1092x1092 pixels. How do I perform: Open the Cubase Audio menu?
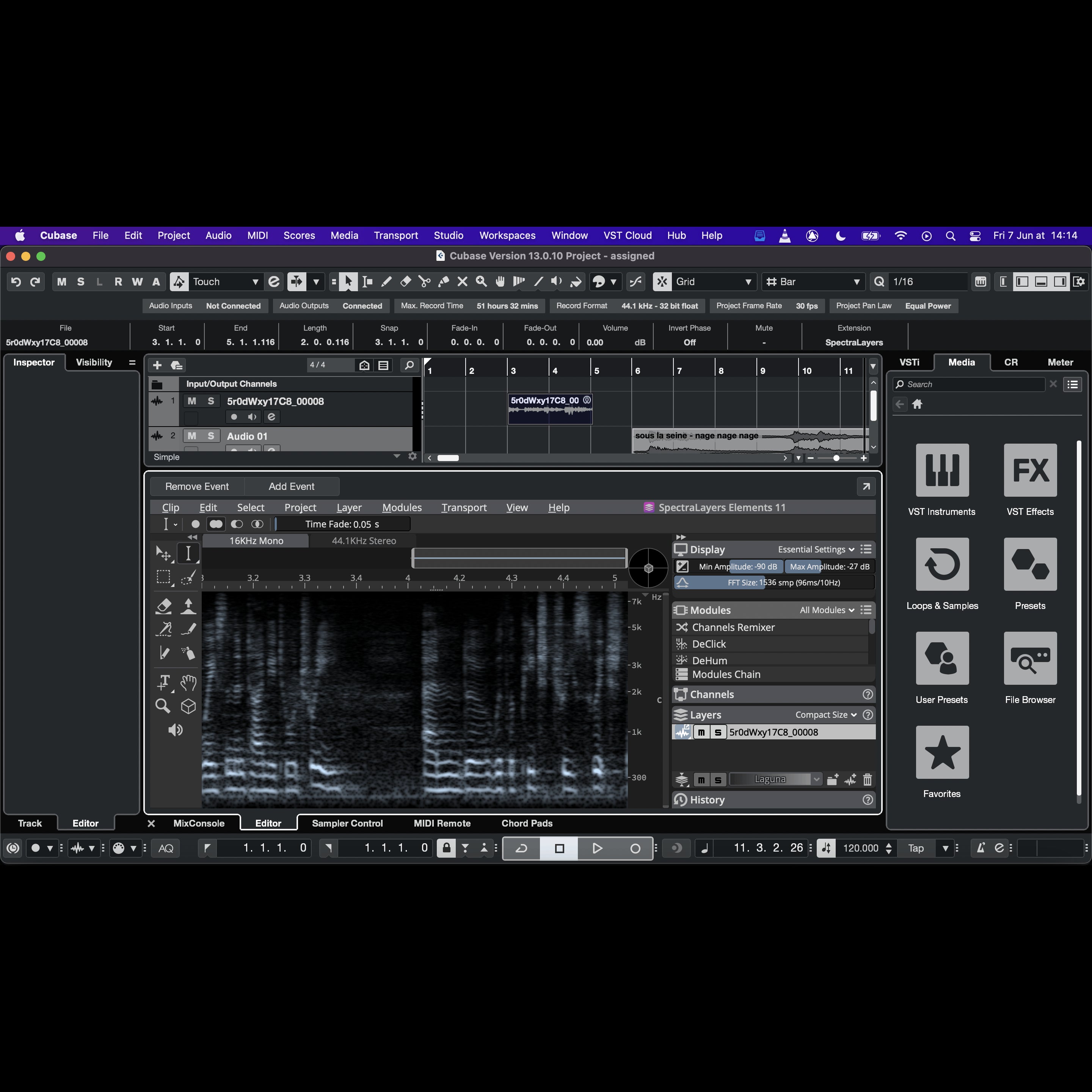tap(218, 235)
